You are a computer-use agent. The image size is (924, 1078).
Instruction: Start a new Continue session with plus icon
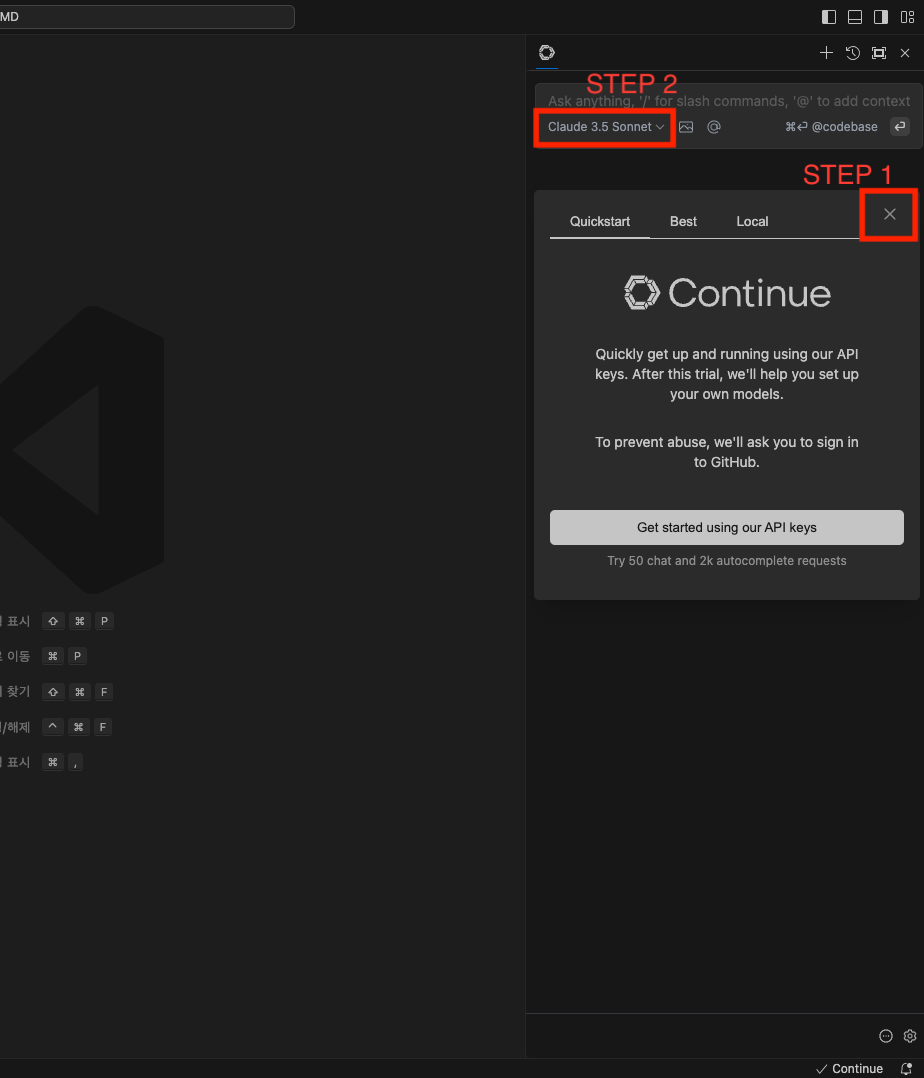pyautogui.click(x=826, y=53)
